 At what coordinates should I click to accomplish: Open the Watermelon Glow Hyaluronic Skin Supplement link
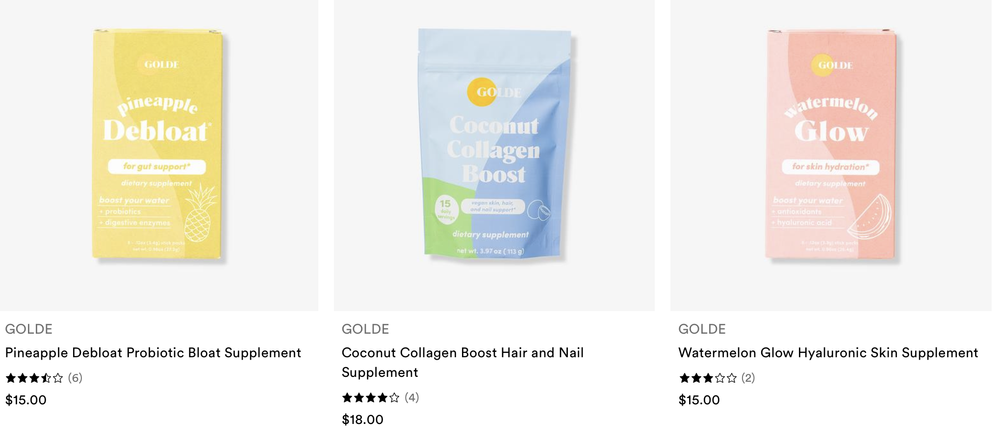(828, 353)
